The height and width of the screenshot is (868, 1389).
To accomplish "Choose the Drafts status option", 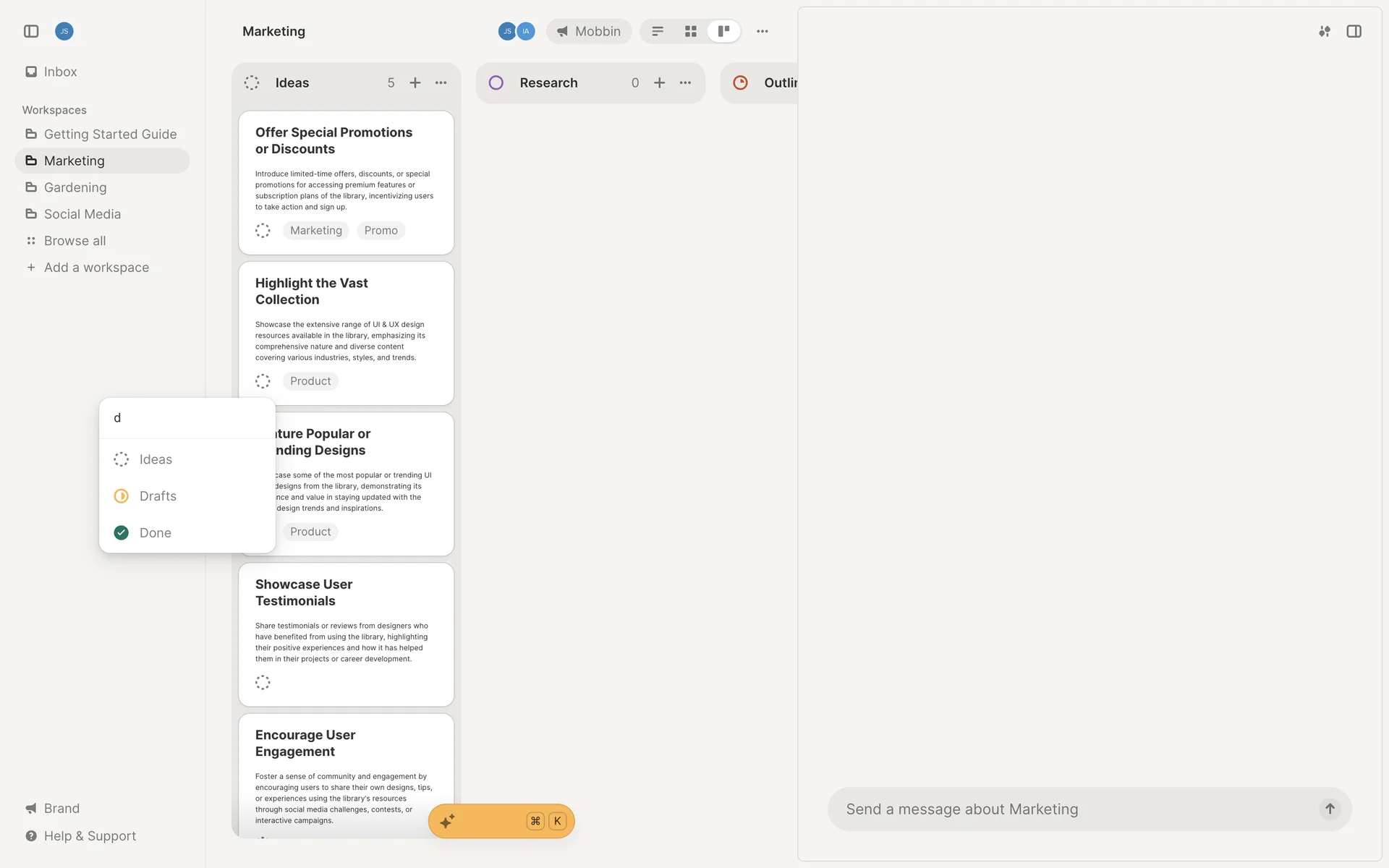I will click(x=158, y=496).
